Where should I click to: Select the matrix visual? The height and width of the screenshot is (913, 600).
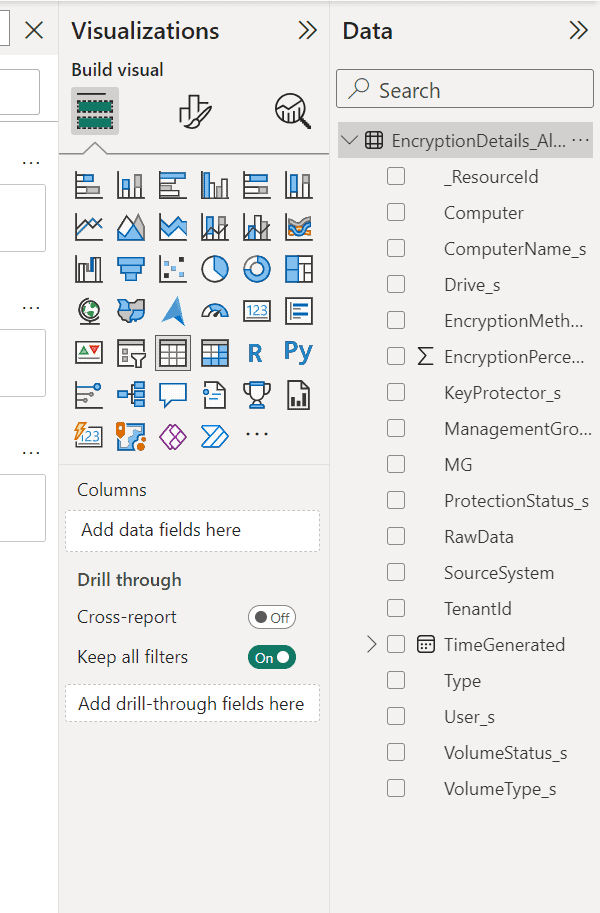(x=215, y=352)
